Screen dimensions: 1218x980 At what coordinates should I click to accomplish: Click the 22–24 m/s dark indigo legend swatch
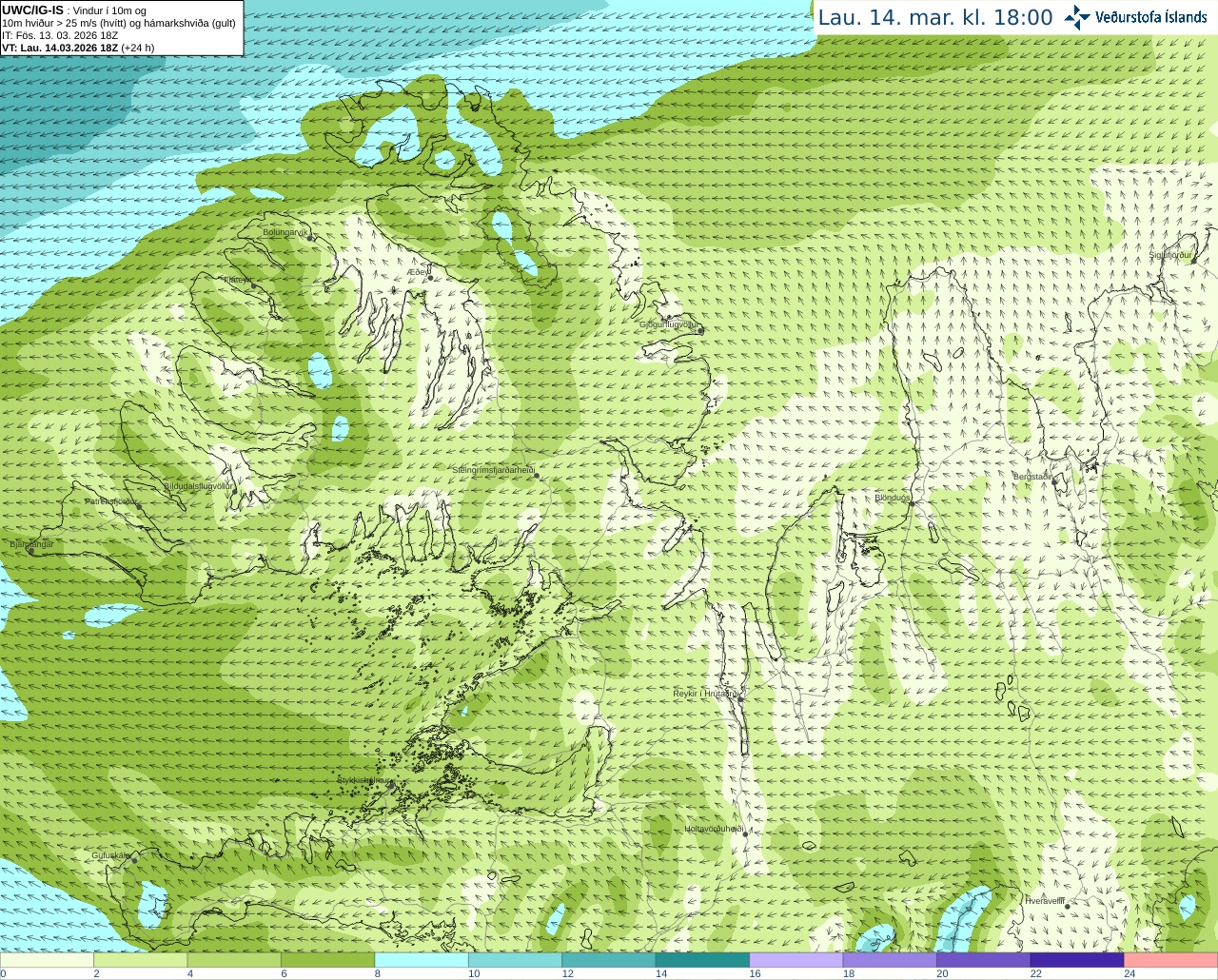pyautogui.click(x=1077, y=960)
